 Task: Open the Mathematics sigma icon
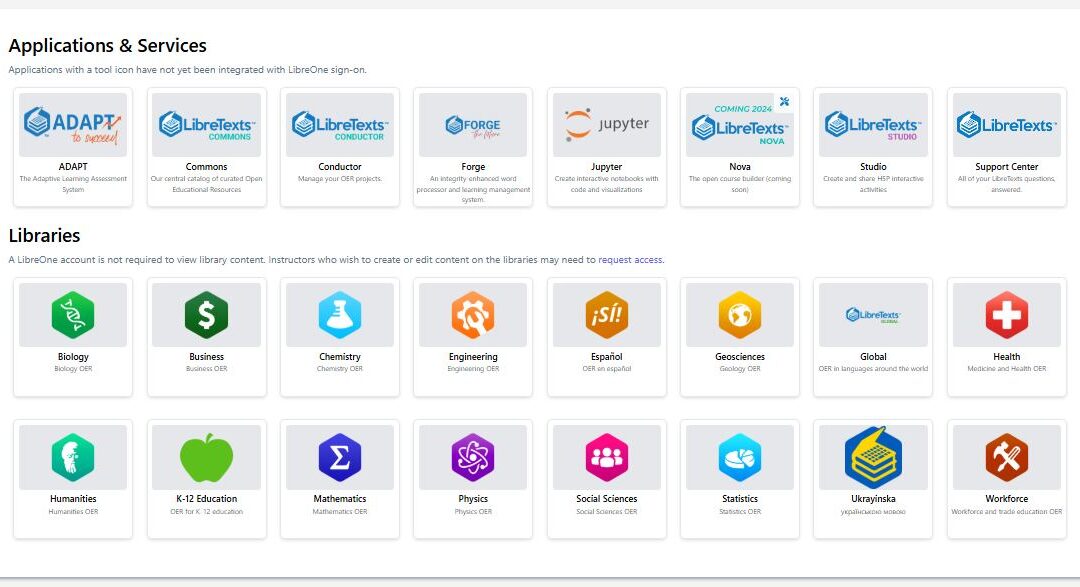[340, 457]
